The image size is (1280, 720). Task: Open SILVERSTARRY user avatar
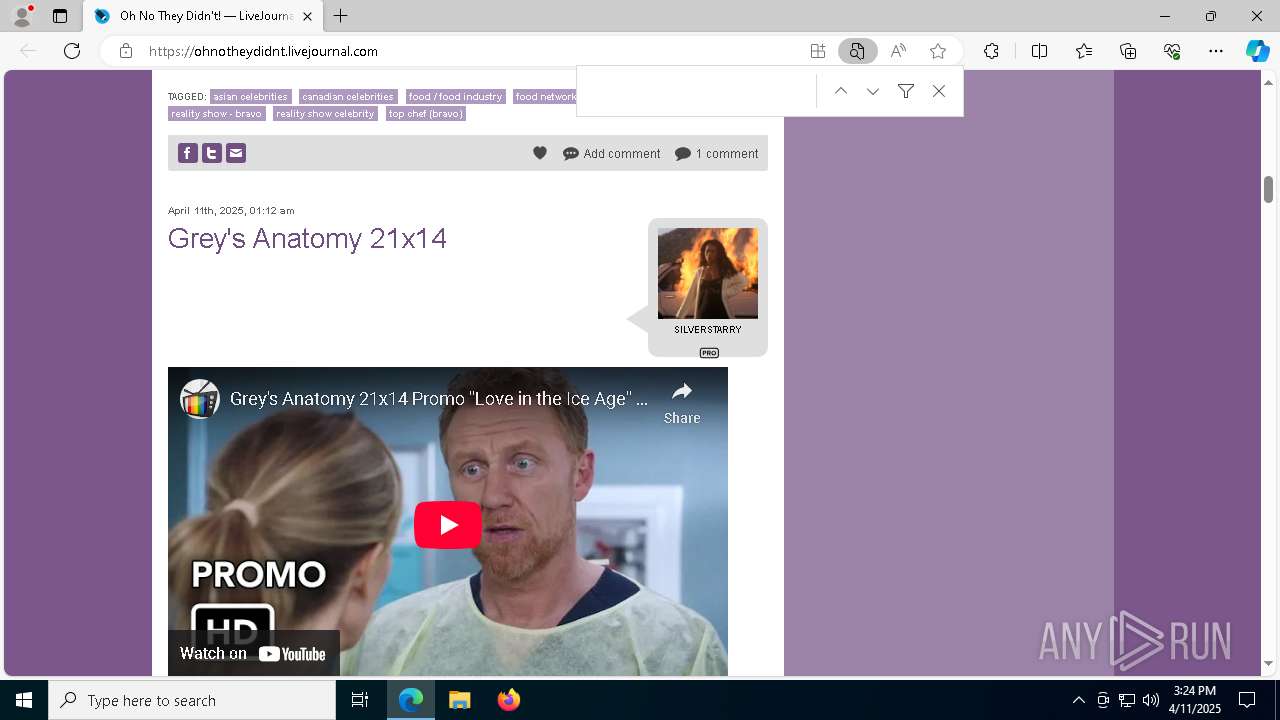click(x=708, y=273)
